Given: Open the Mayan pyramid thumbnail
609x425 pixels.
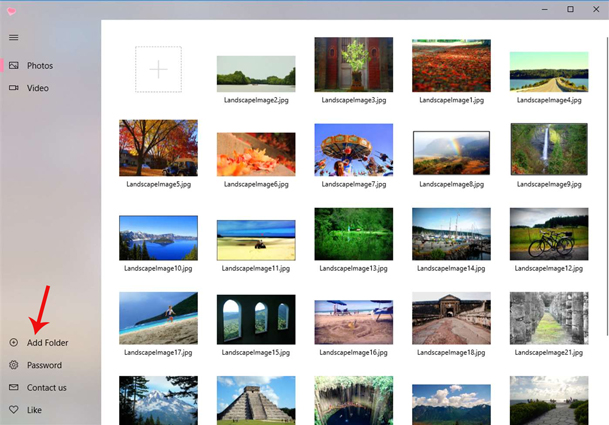Looking at the screenshot, I should [x=256, y=401].
